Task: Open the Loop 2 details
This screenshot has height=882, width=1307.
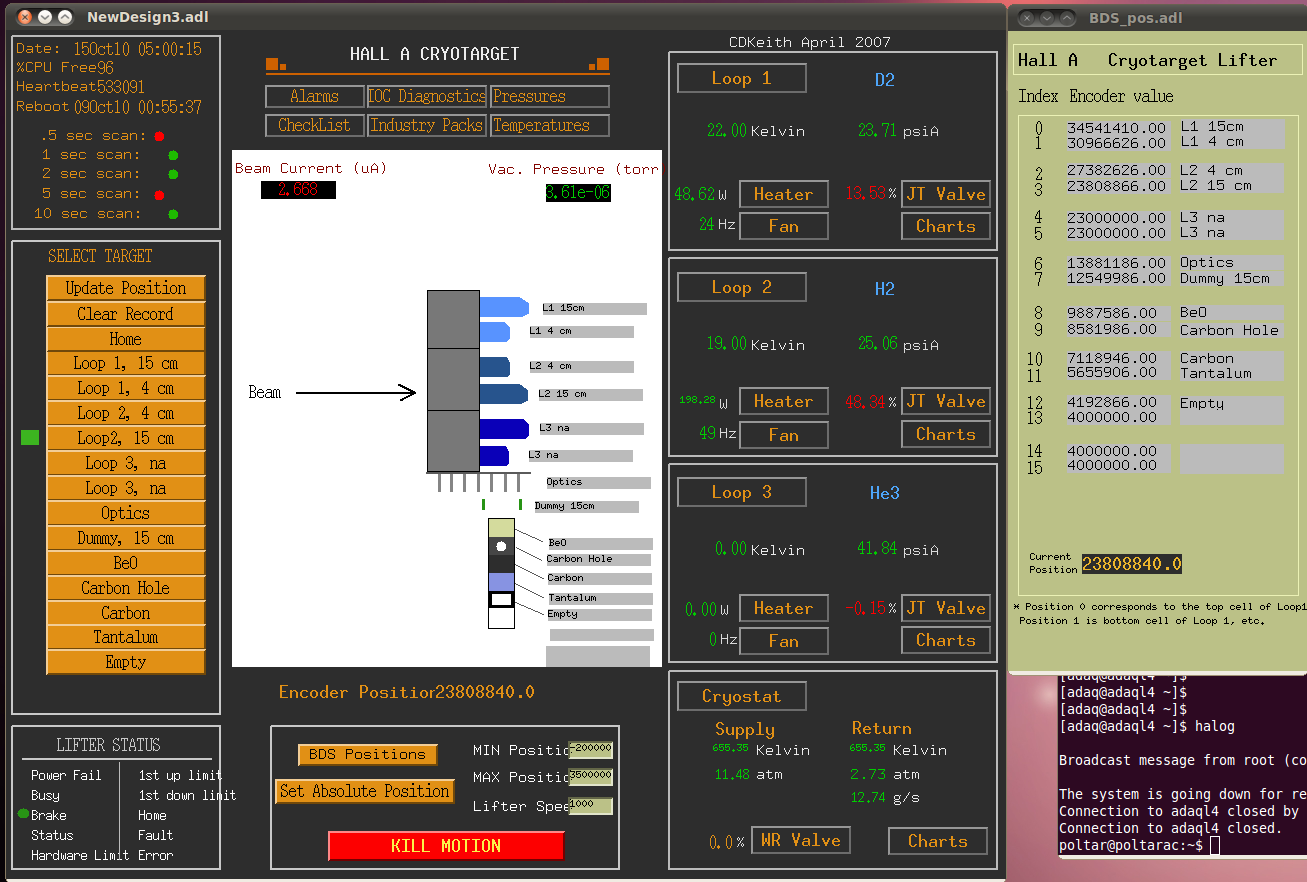Action: [x=741, y=288]
